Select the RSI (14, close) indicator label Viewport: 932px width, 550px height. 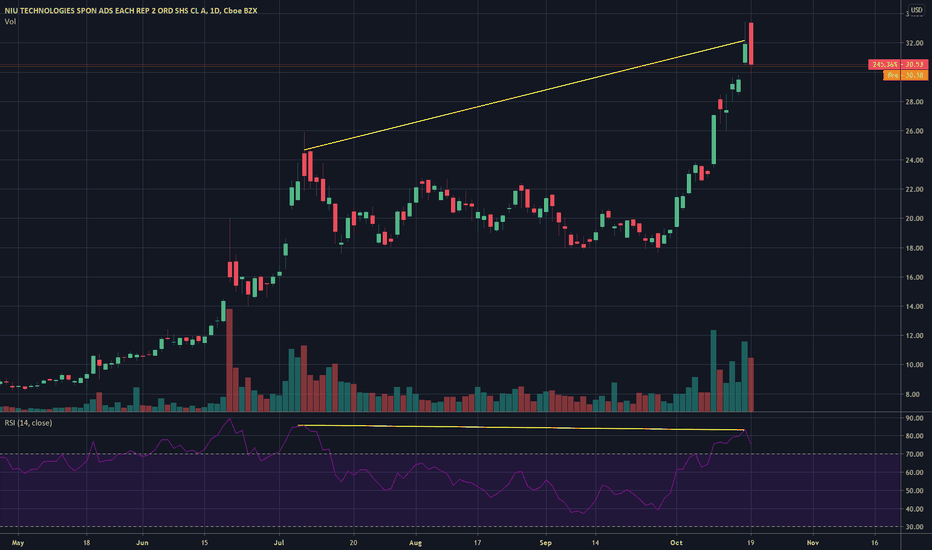point(28,423)
